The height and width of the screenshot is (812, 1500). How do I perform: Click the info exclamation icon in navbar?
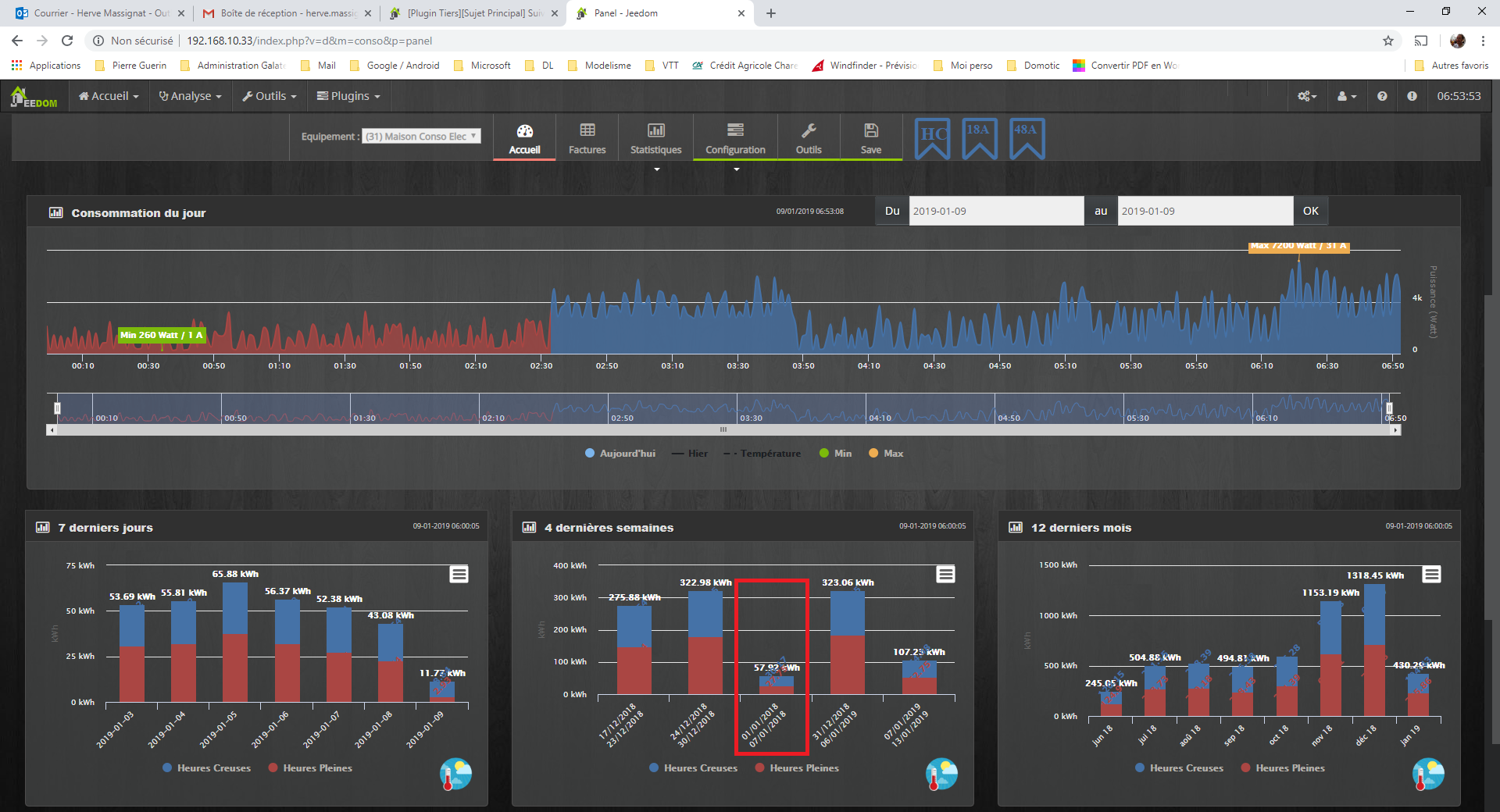click(1412, 96)
